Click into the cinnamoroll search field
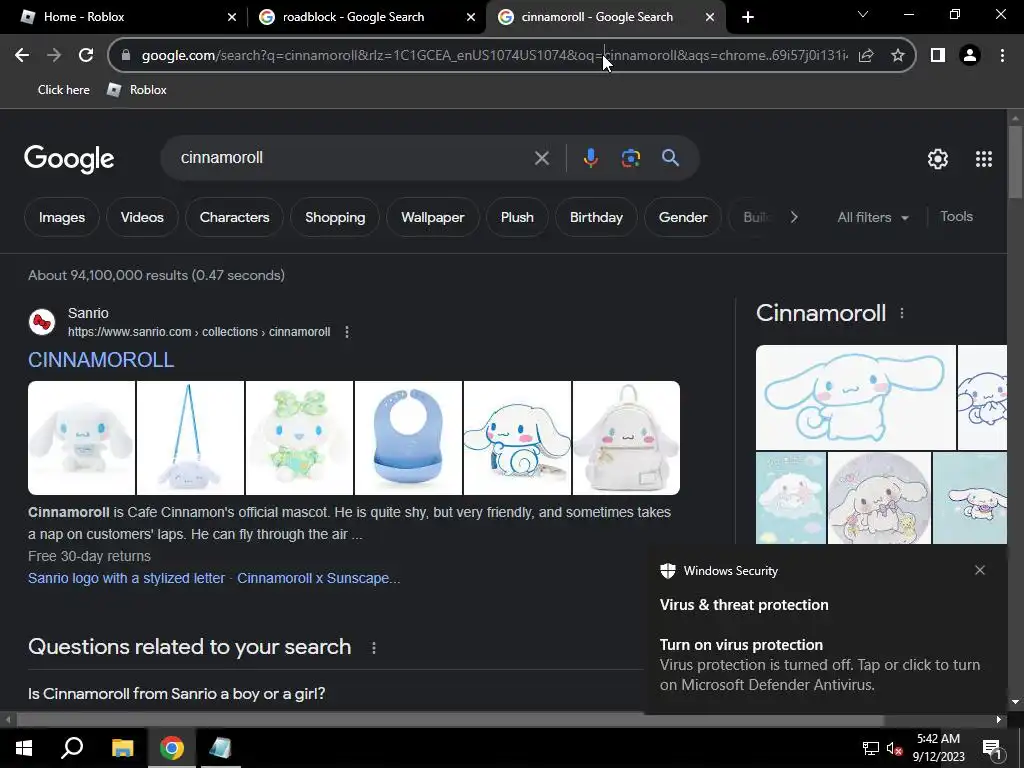The width and height of the screenshot is (1024, 768). coord(353,158)
